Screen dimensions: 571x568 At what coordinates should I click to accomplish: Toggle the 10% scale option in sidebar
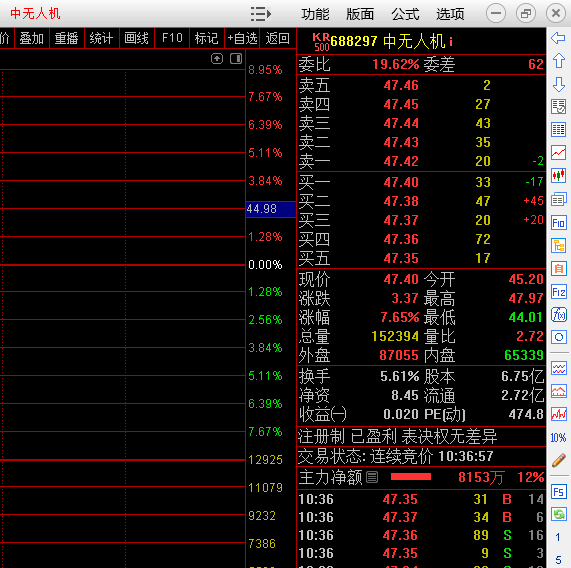click(x=558, y=437)
